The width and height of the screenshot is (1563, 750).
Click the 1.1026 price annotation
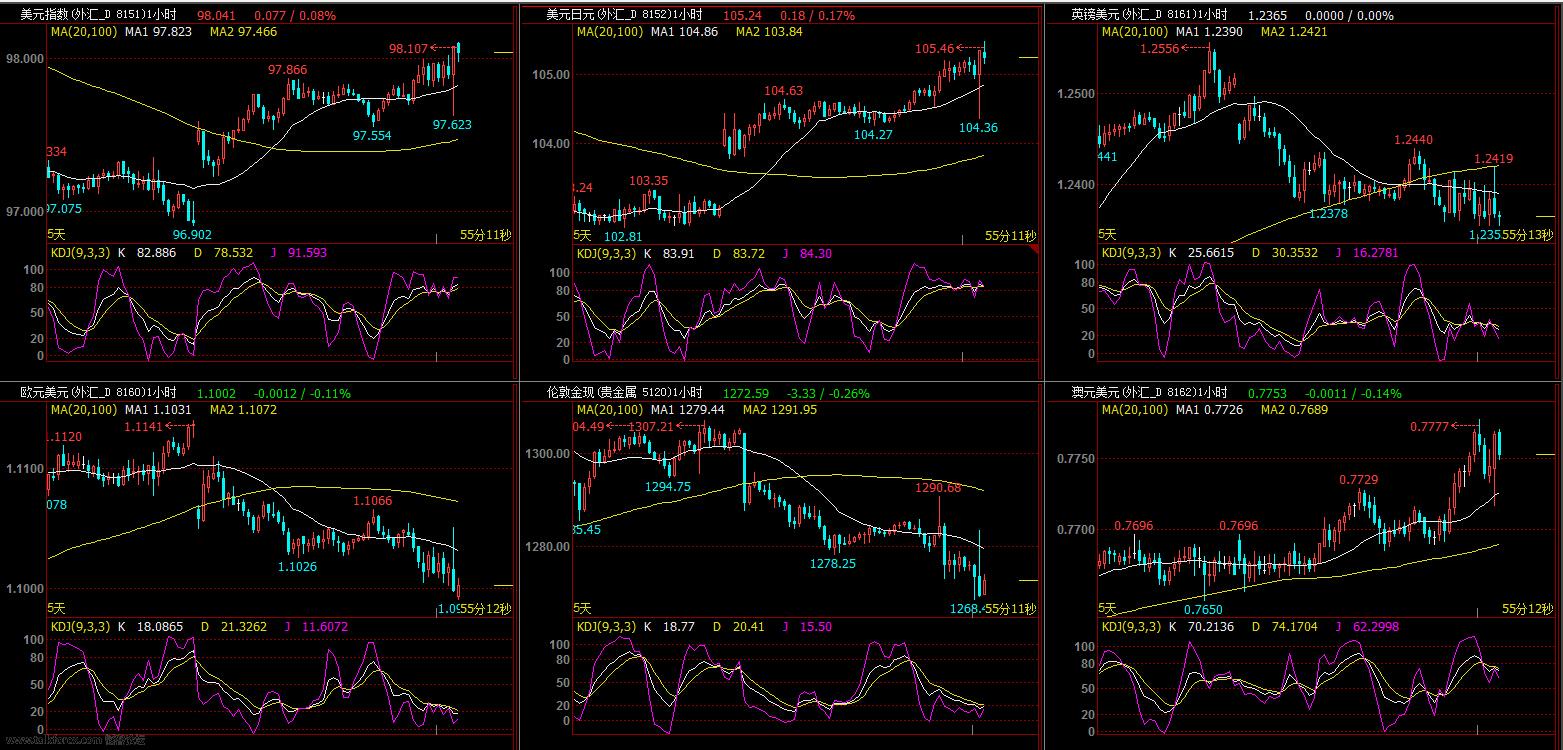click(x=297, y=567)
